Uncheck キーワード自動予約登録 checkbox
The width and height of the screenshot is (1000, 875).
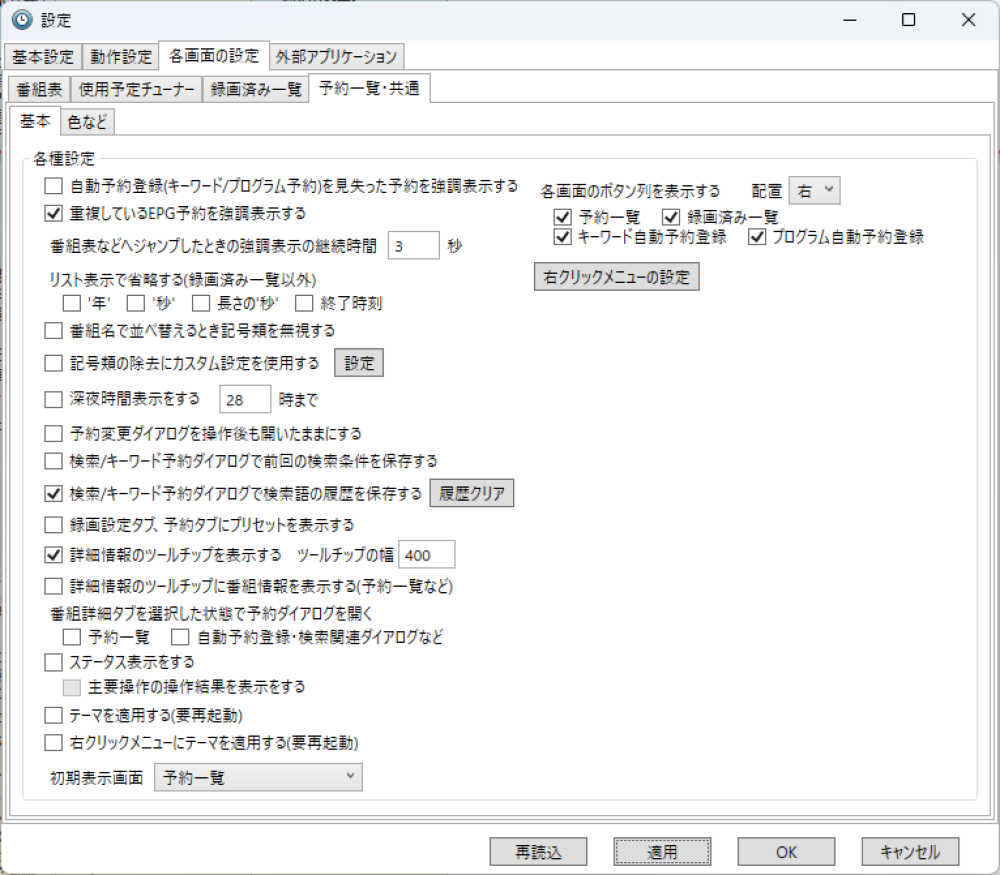pos(562,237)
